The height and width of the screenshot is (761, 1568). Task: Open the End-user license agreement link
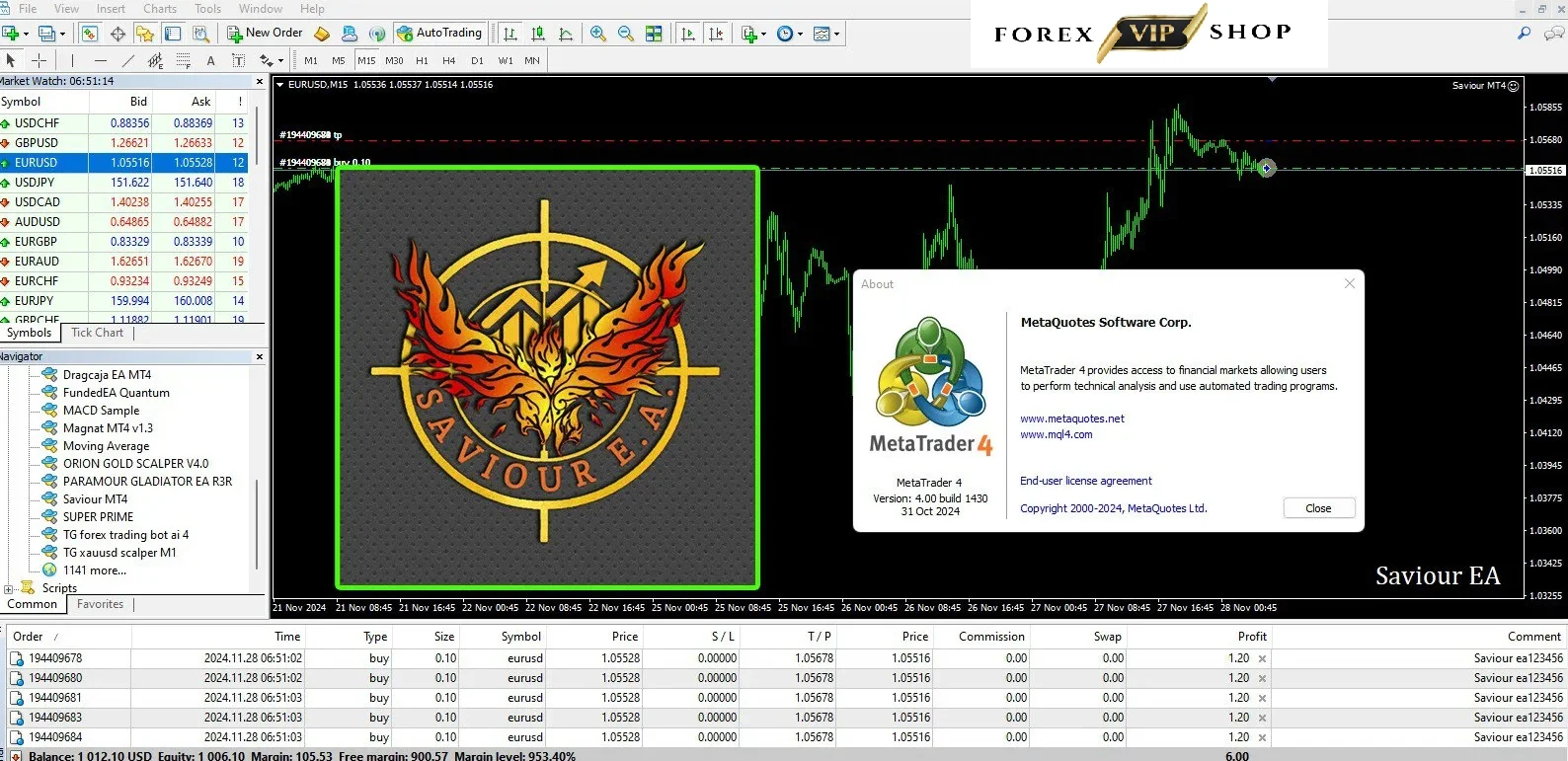coord(1086,481)
